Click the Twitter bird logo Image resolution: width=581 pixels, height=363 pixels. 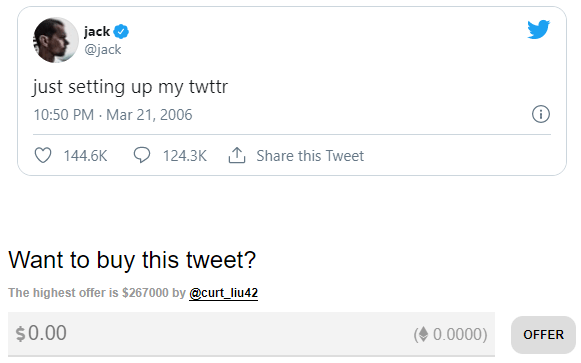point(538,29)
